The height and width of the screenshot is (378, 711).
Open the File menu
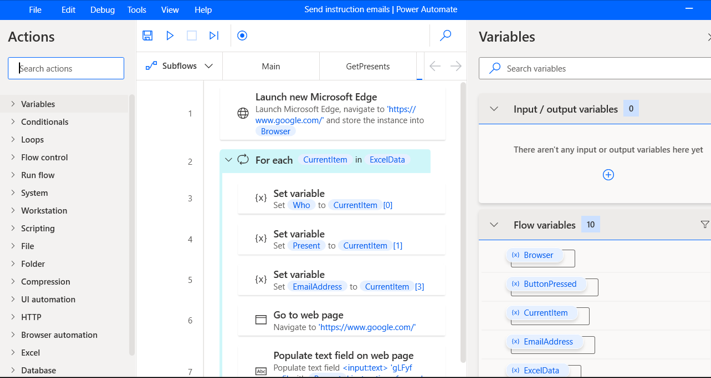(35, 10)
